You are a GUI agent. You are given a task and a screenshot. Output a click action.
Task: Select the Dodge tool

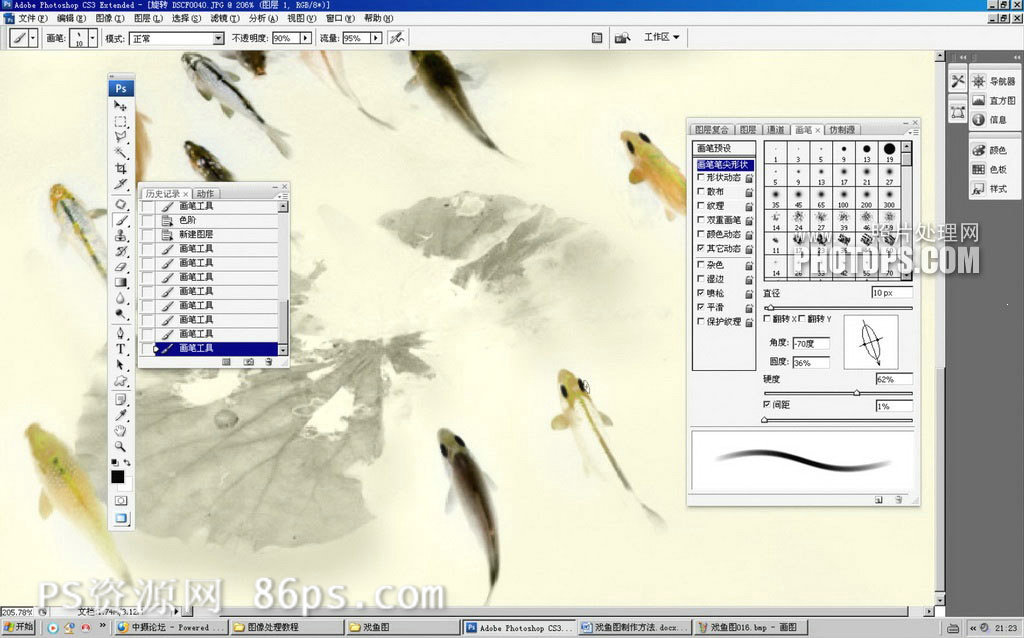(x=121, y=314)
